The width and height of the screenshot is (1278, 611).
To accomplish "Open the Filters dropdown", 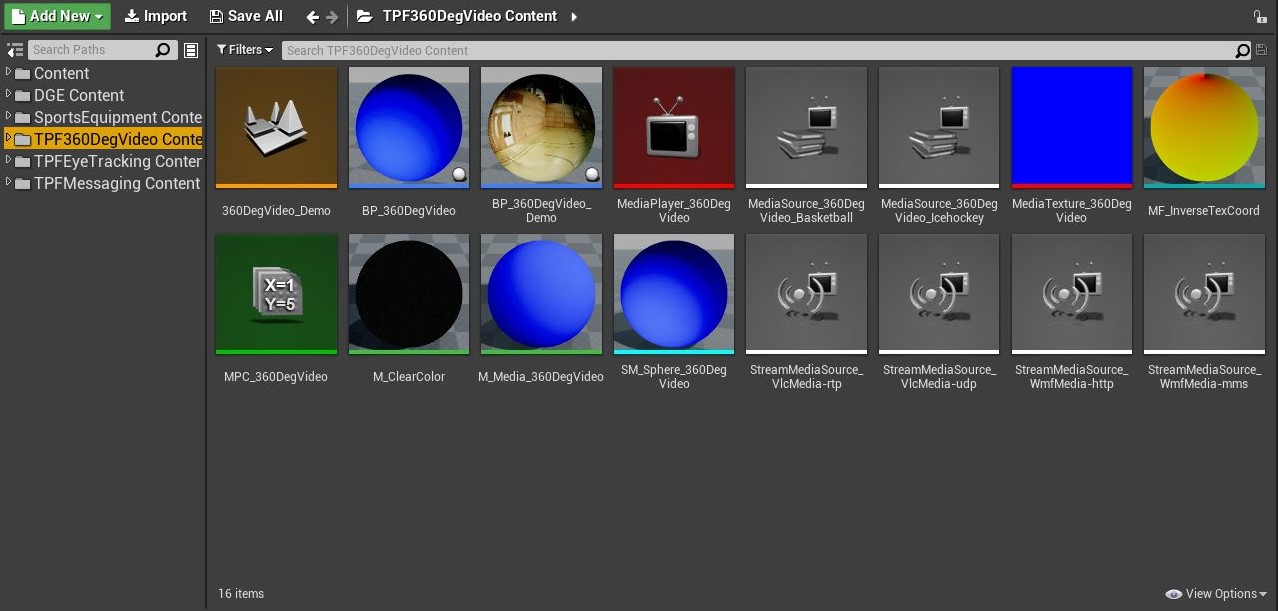I will 245,50.
